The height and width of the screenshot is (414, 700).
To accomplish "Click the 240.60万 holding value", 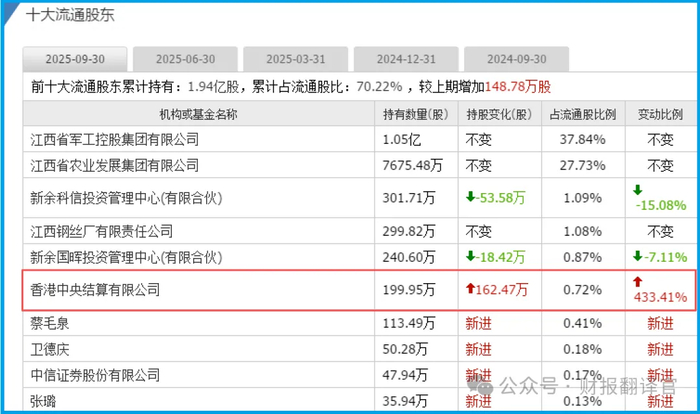I will (408, 257).
